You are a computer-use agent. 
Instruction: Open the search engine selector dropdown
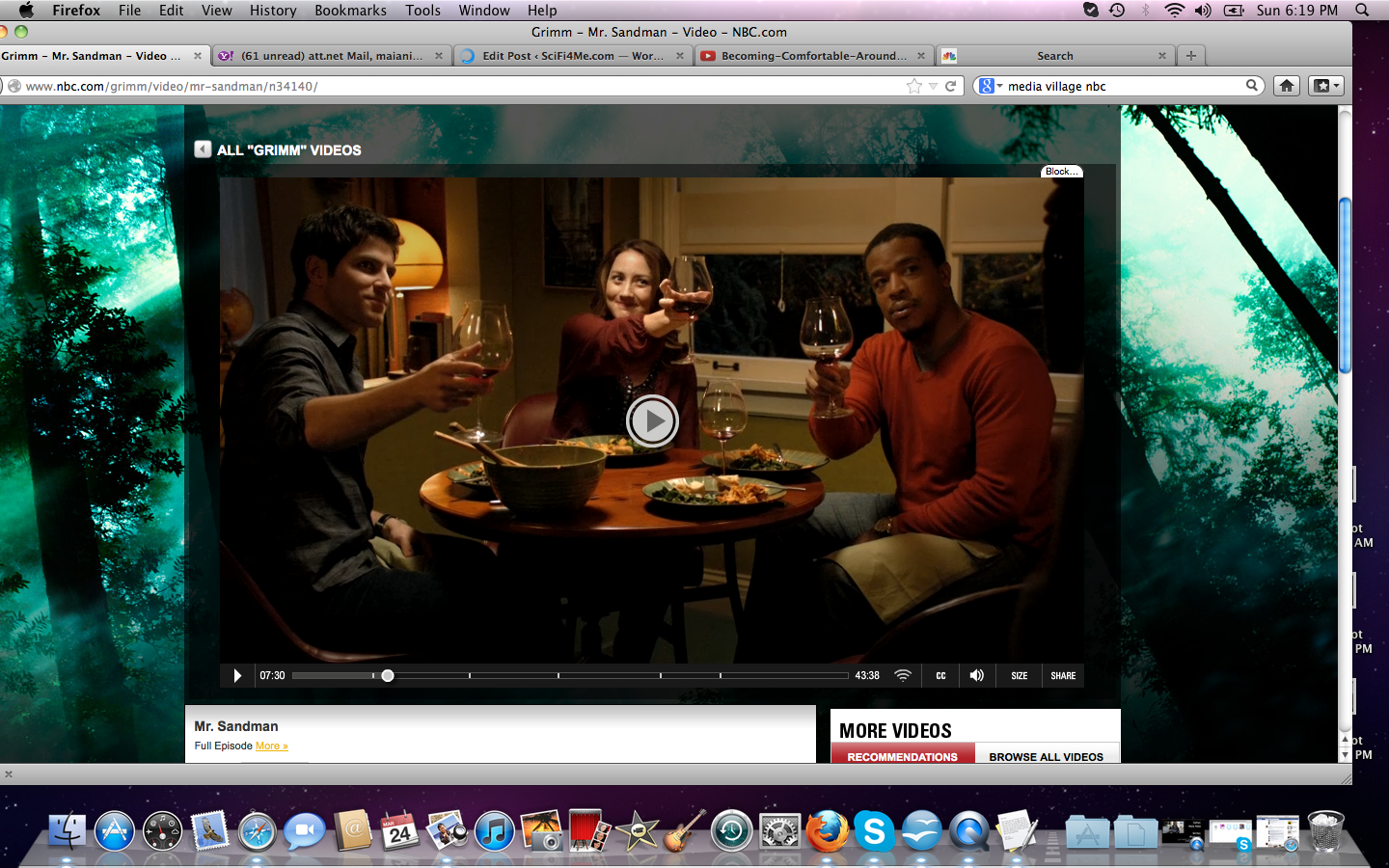click(991, 87)
